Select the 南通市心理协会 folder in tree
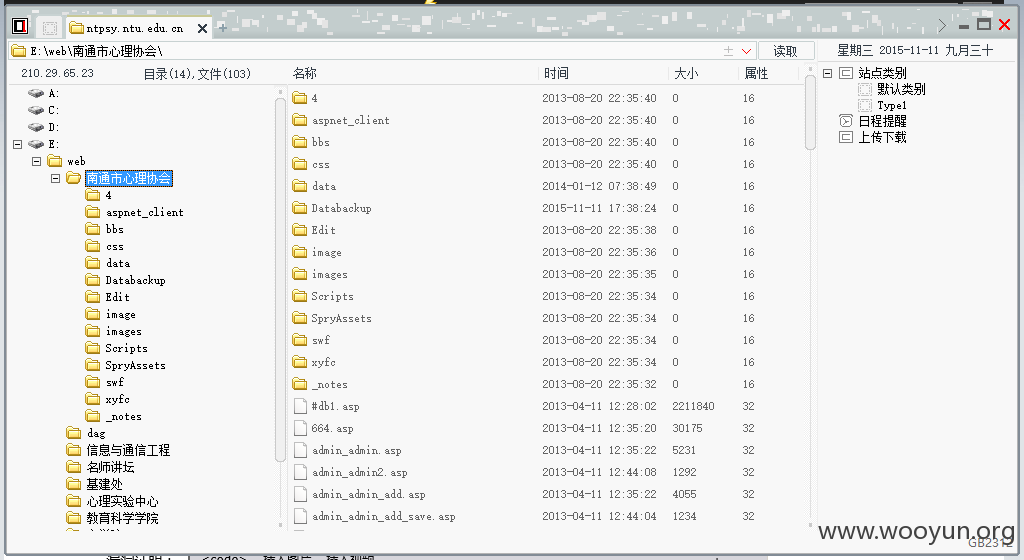1024x560 pixels. 129,178
